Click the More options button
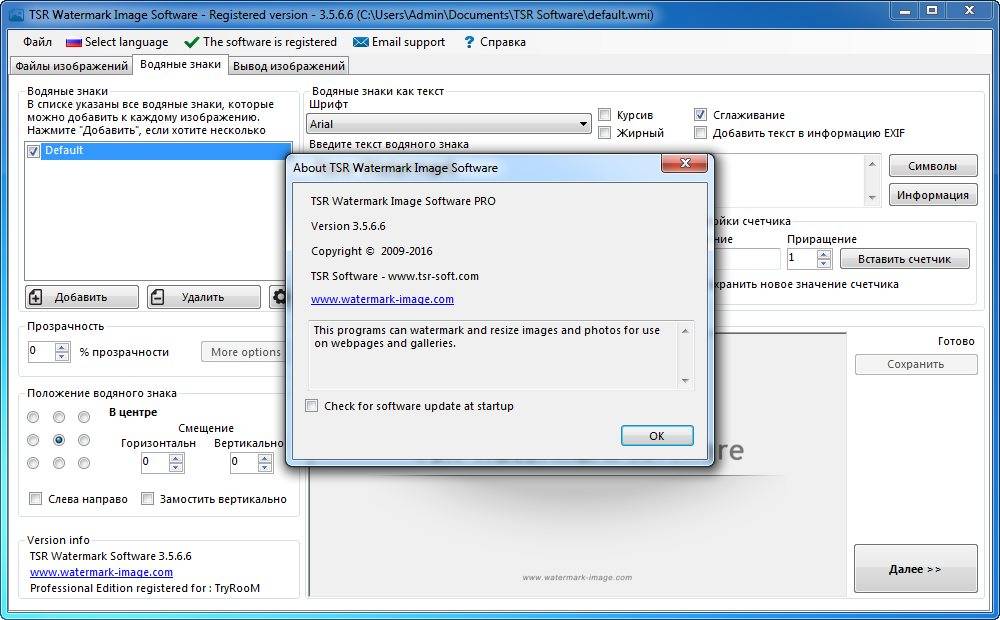Image resolution: width=1000 pixels, height=620 pixels. (x=244, y=351)
